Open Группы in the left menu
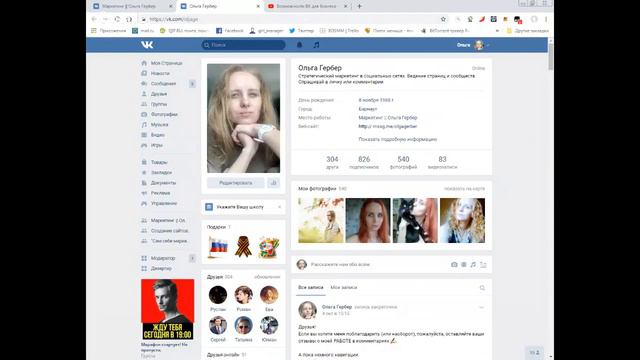Screen dimensions: 640x360 click(x=159, y=104)
